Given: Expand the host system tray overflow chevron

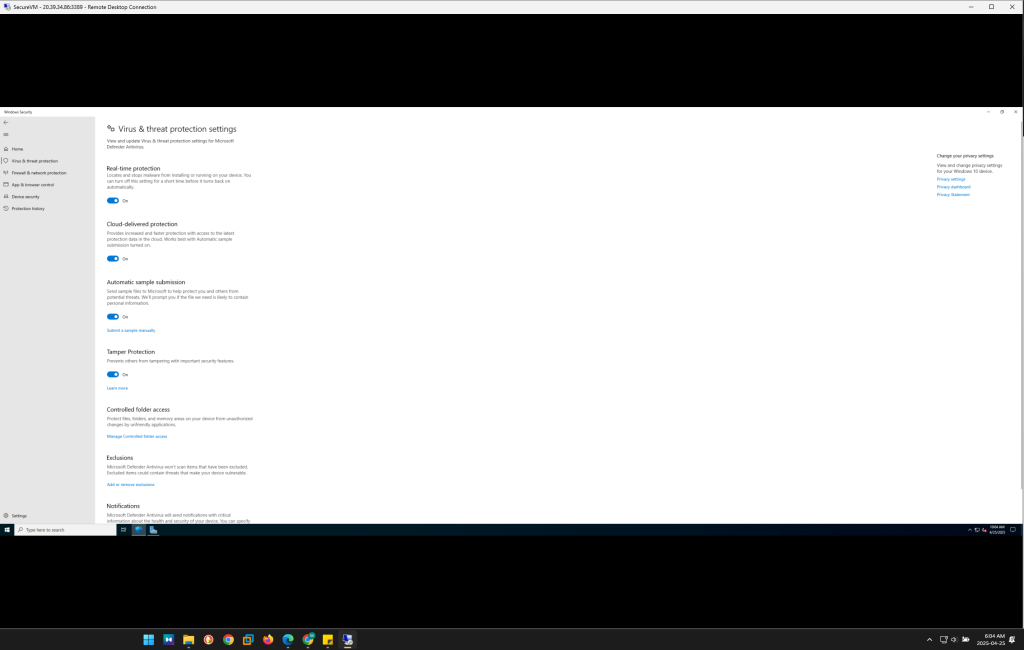Looking at the screenshot, I should (929, 640).
